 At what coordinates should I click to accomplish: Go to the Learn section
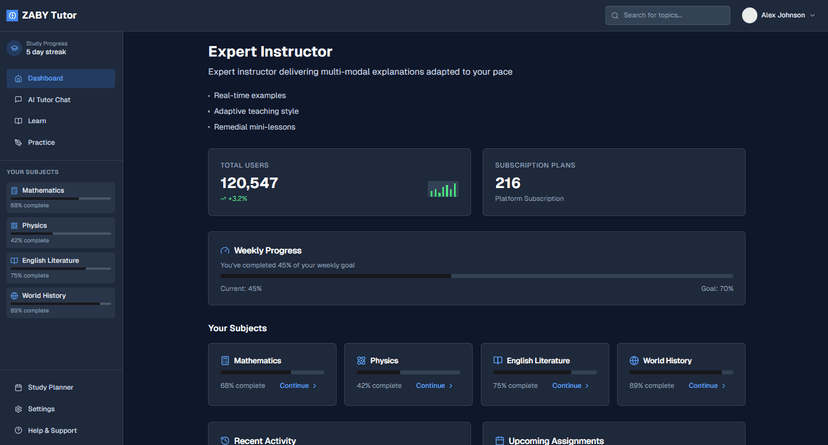[x=61, y=121]
